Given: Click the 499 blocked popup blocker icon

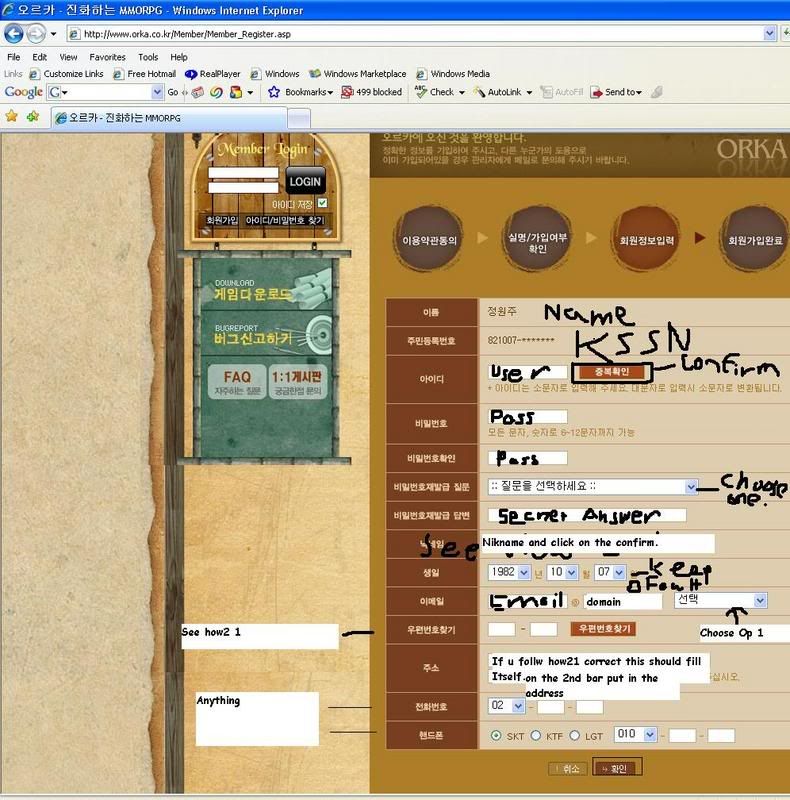Looking at the screenshot, I should 347,92.
